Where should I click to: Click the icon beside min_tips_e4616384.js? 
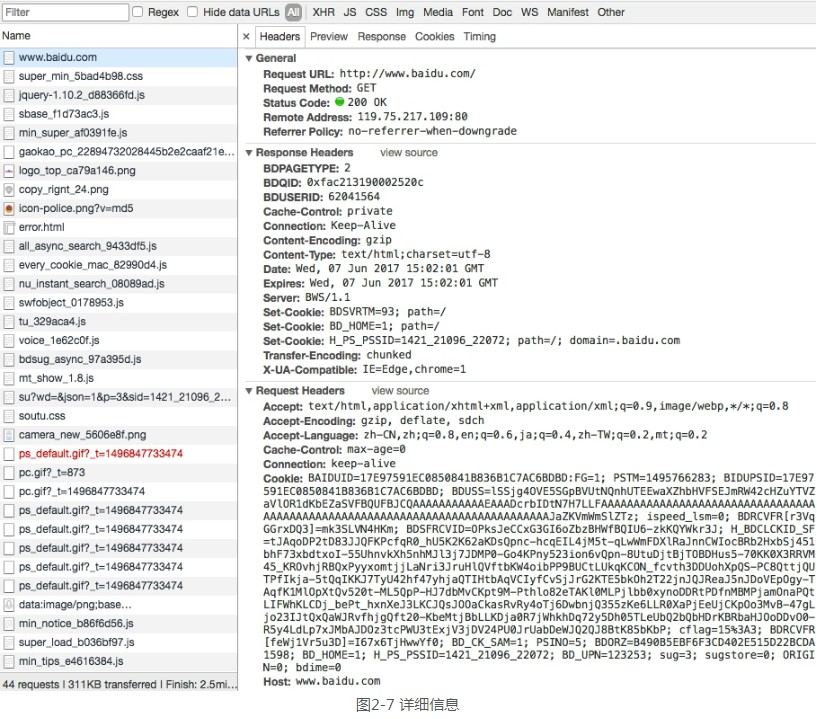click(9, 661)
